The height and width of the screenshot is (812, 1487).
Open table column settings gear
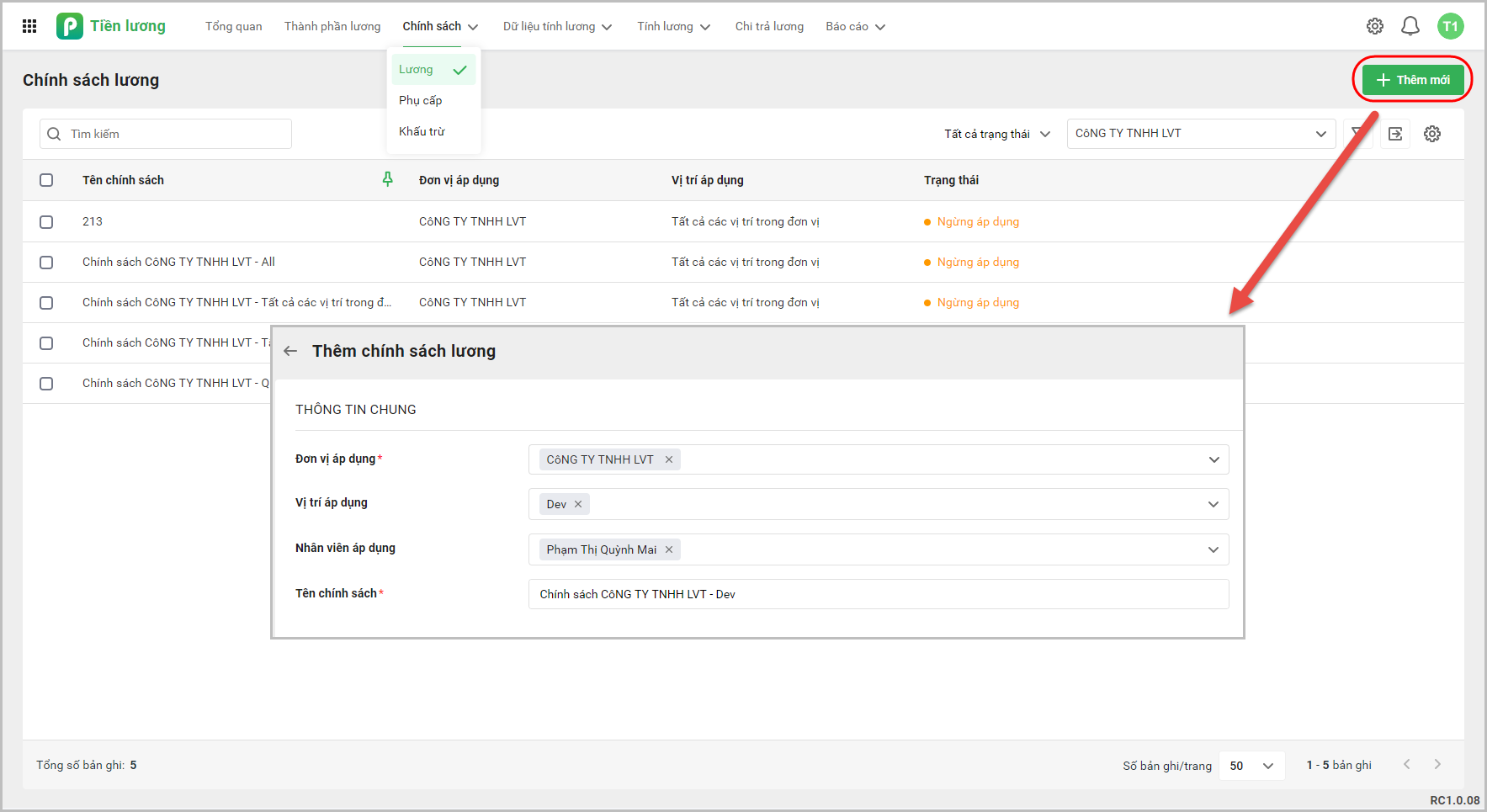tap(1431, 134)
